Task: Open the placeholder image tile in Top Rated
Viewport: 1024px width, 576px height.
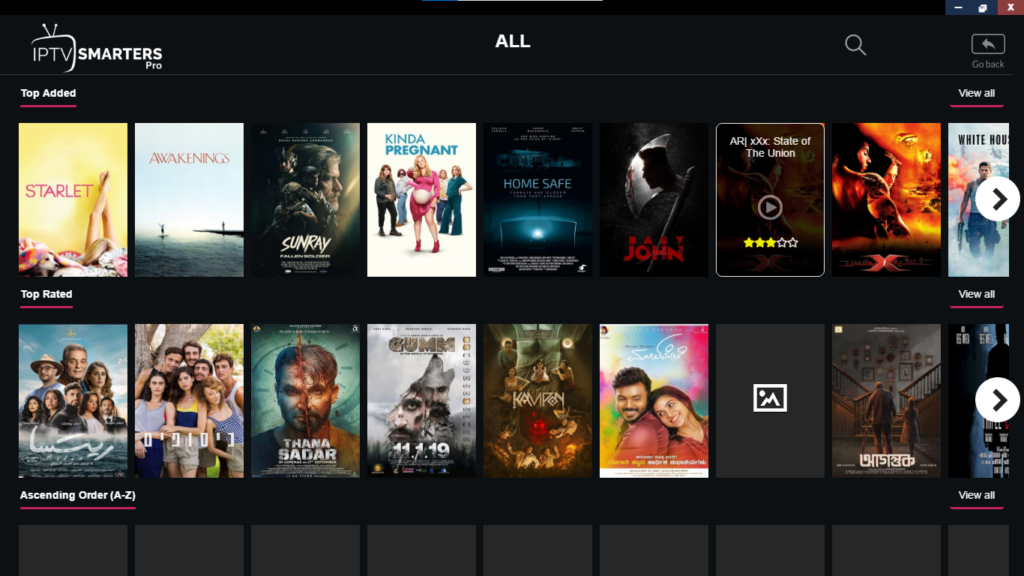Action: pos(769,400)
